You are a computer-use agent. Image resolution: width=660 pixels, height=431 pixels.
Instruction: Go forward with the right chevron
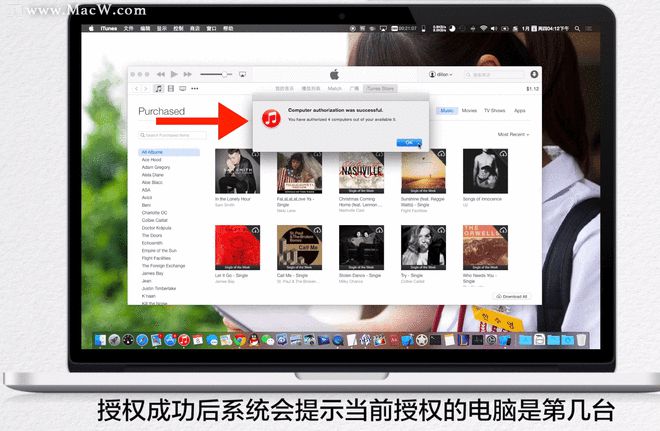coord(146,88)
